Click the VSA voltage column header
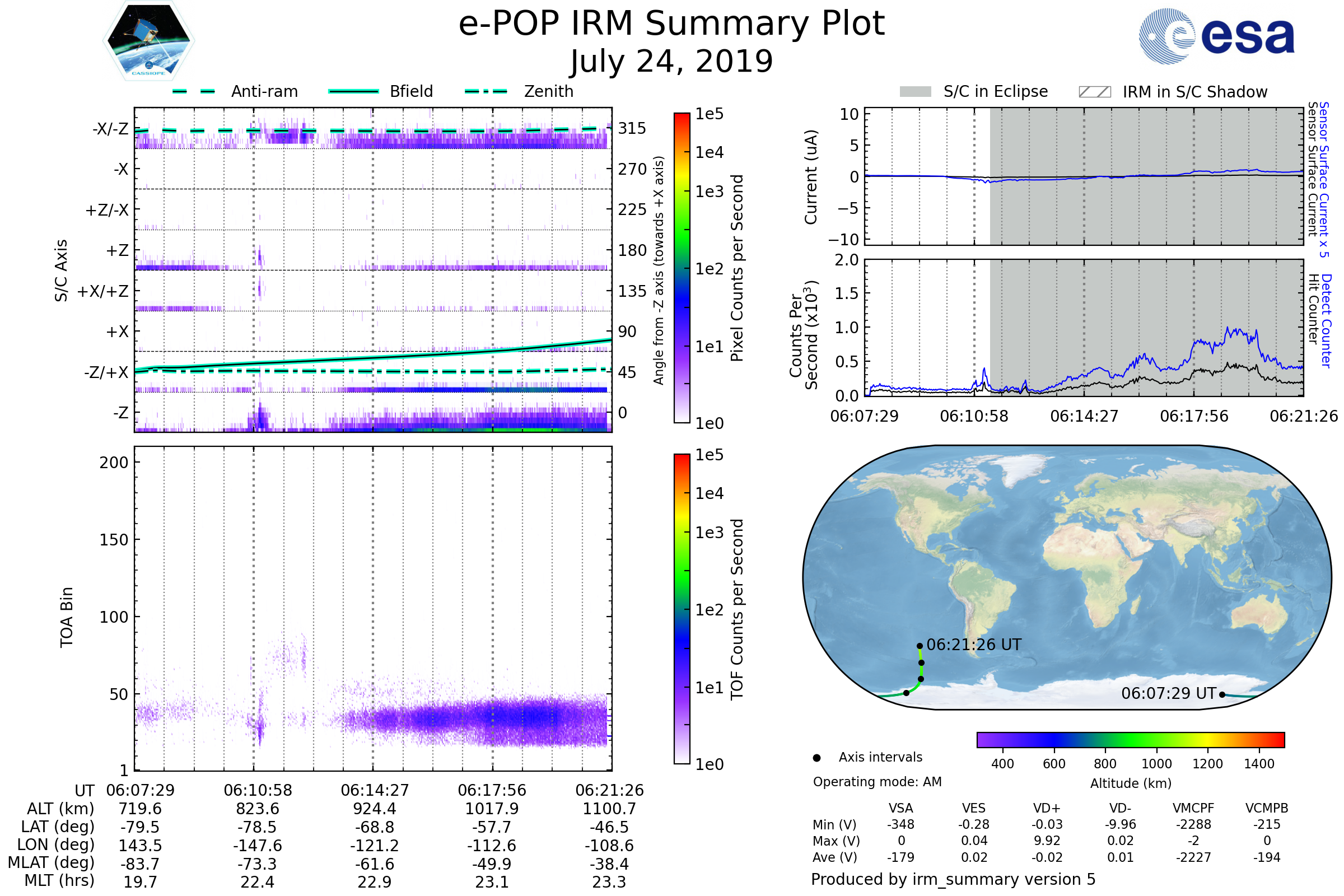Screen dimensions: 1344x896 click(x=900, y=809)
